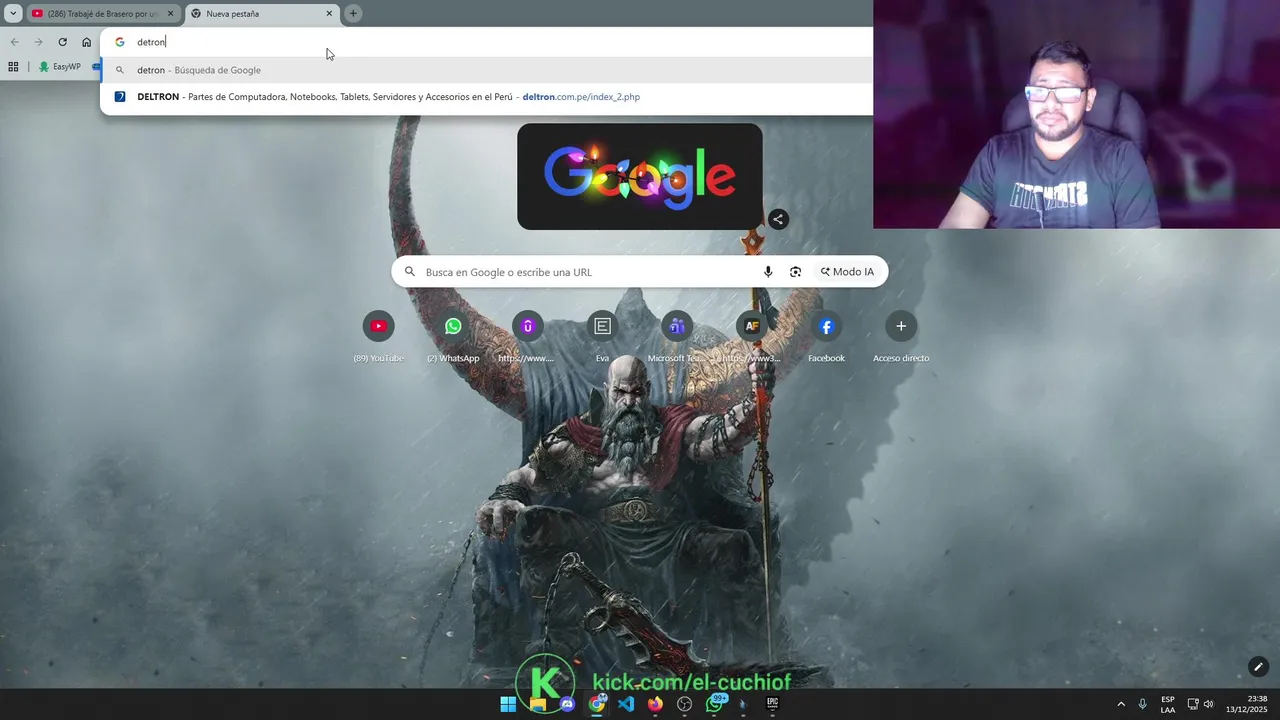Open the Eva shortcut tile
Image resolution: width=1280 pixels, height=720 pixels.
(x=602, y=336)
